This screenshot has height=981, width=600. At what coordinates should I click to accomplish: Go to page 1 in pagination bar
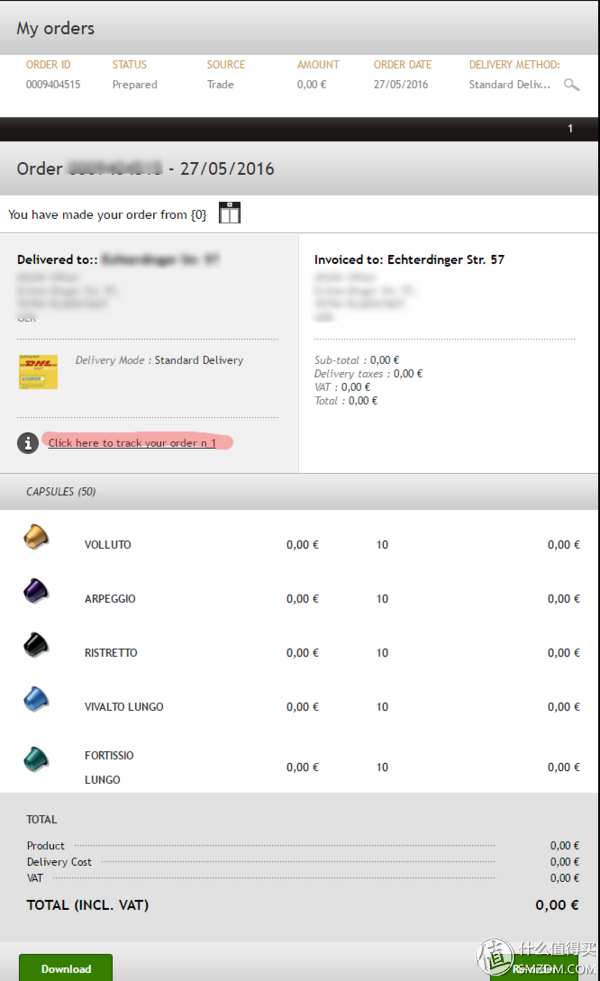(570, 128)
